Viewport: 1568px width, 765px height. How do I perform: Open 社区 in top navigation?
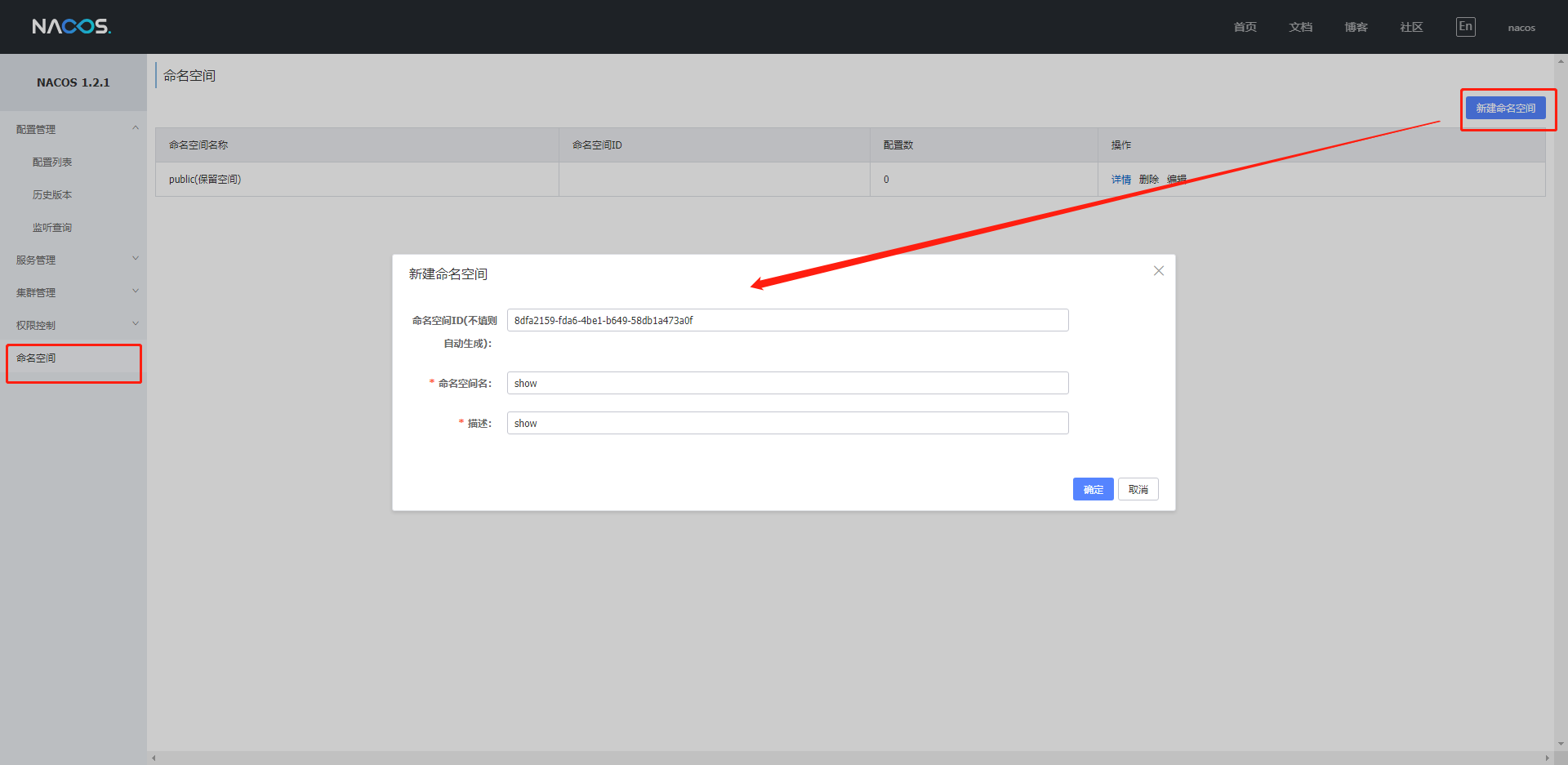[1411, 28]
